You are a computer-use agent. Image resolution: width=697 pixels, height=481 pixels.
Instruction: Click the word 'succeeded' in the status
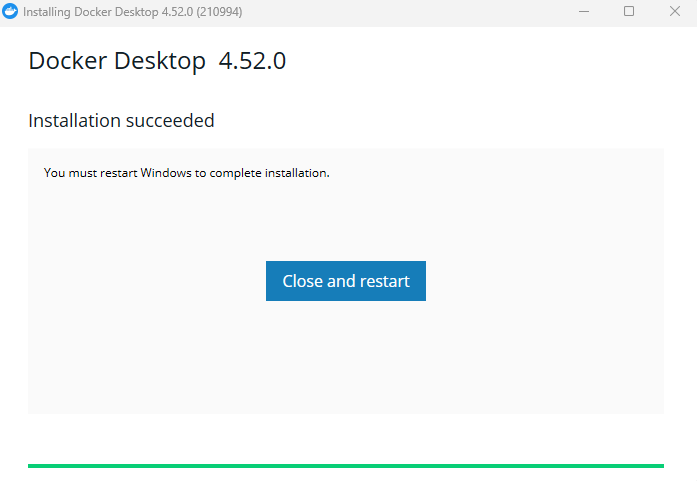pos(169,121)
